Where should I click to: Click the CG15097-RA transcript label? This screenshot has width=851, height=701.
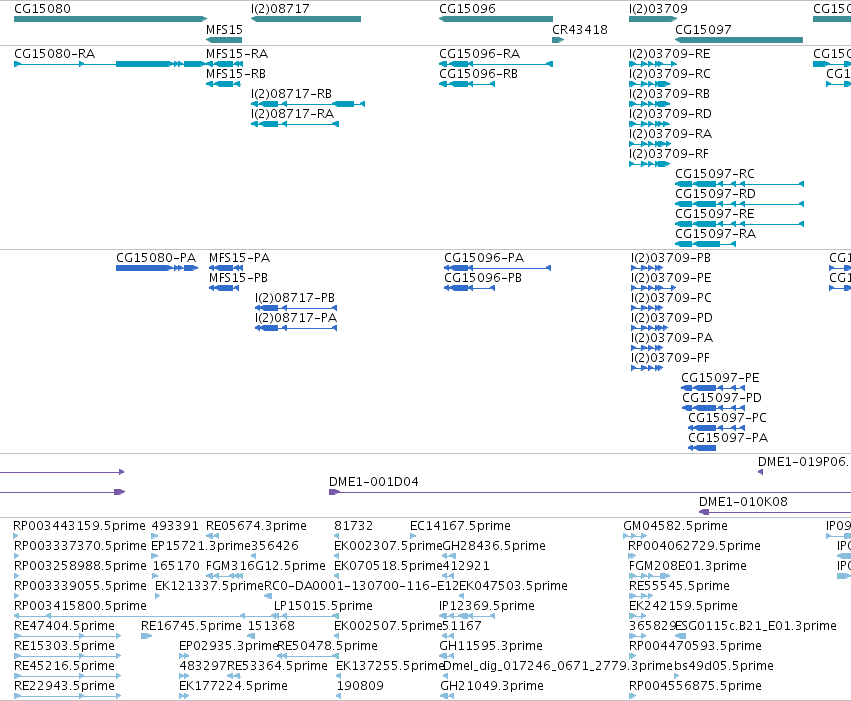click(x=716, y=234)
